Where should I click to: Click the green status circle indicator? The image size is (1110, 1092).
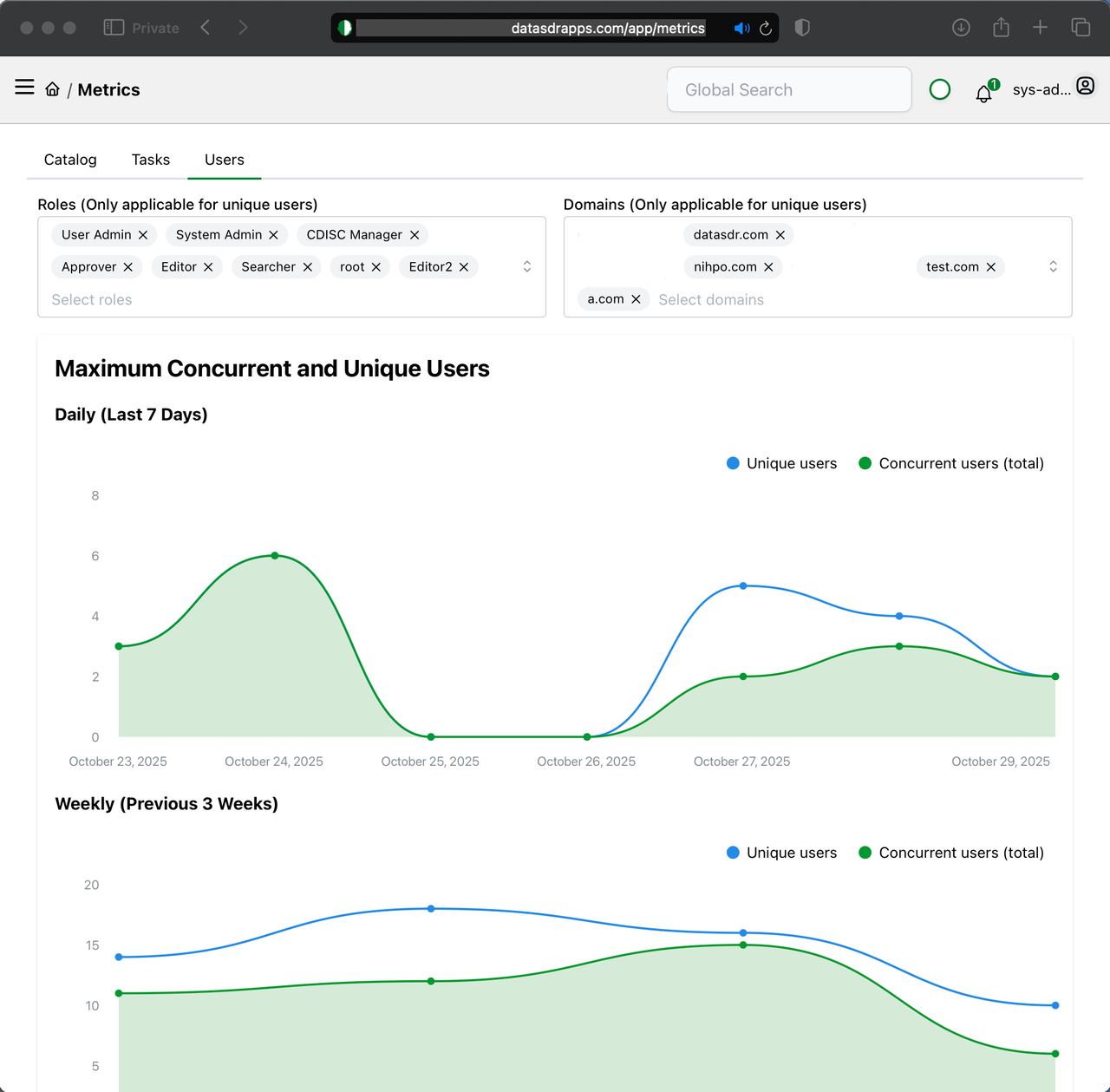(940, 89)
